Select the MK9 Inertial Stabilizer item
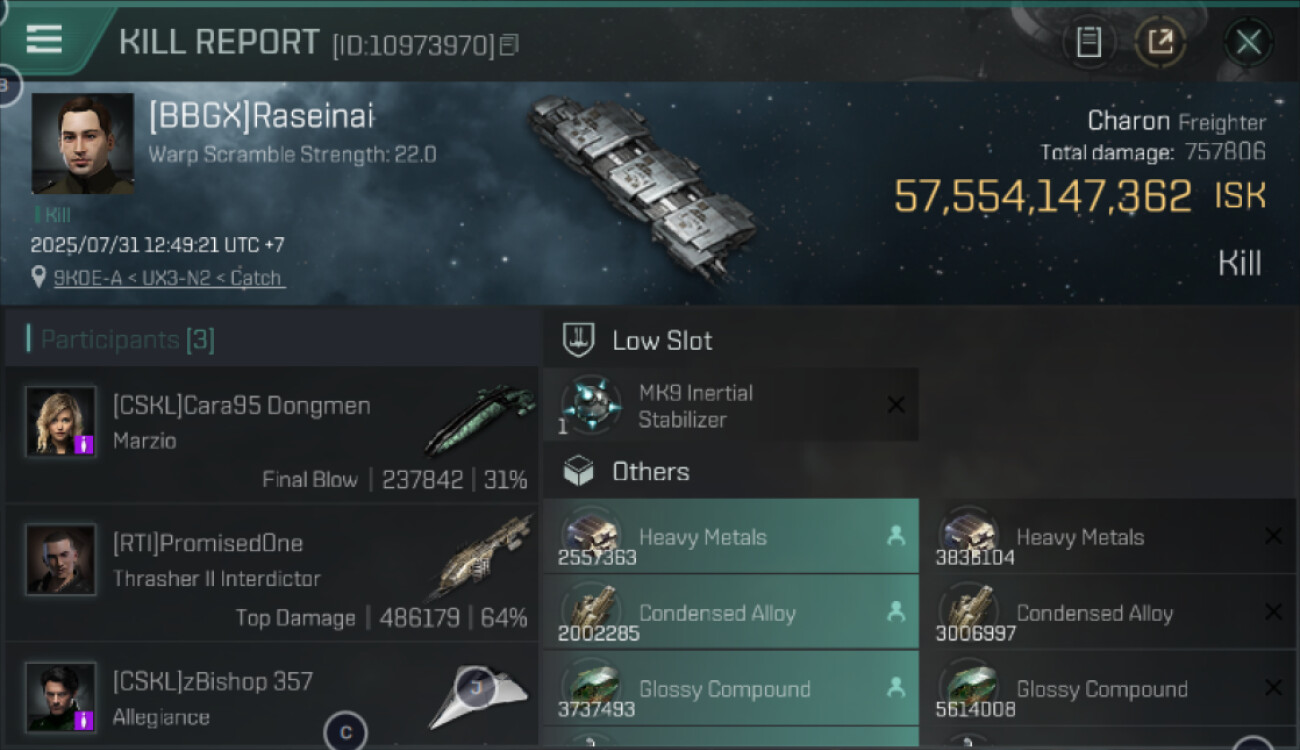Viewport: 1300px width, 750px height. (730, 405)
